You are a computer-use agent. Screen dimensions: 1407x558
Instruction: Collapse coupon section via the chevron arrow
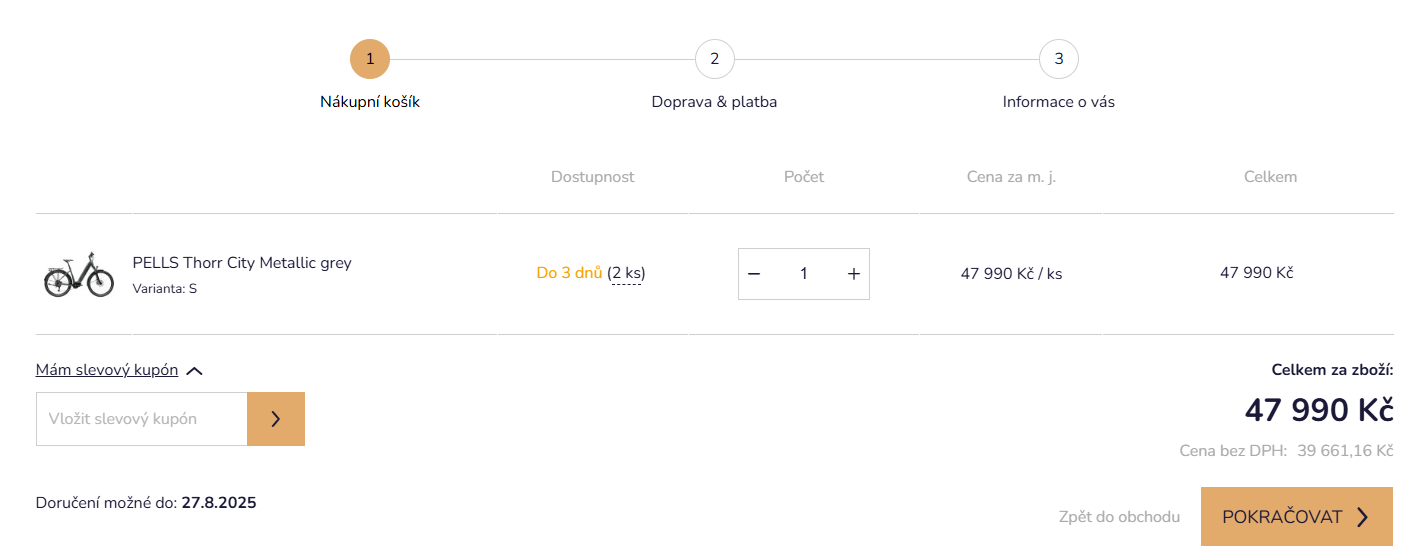(195, 371)
